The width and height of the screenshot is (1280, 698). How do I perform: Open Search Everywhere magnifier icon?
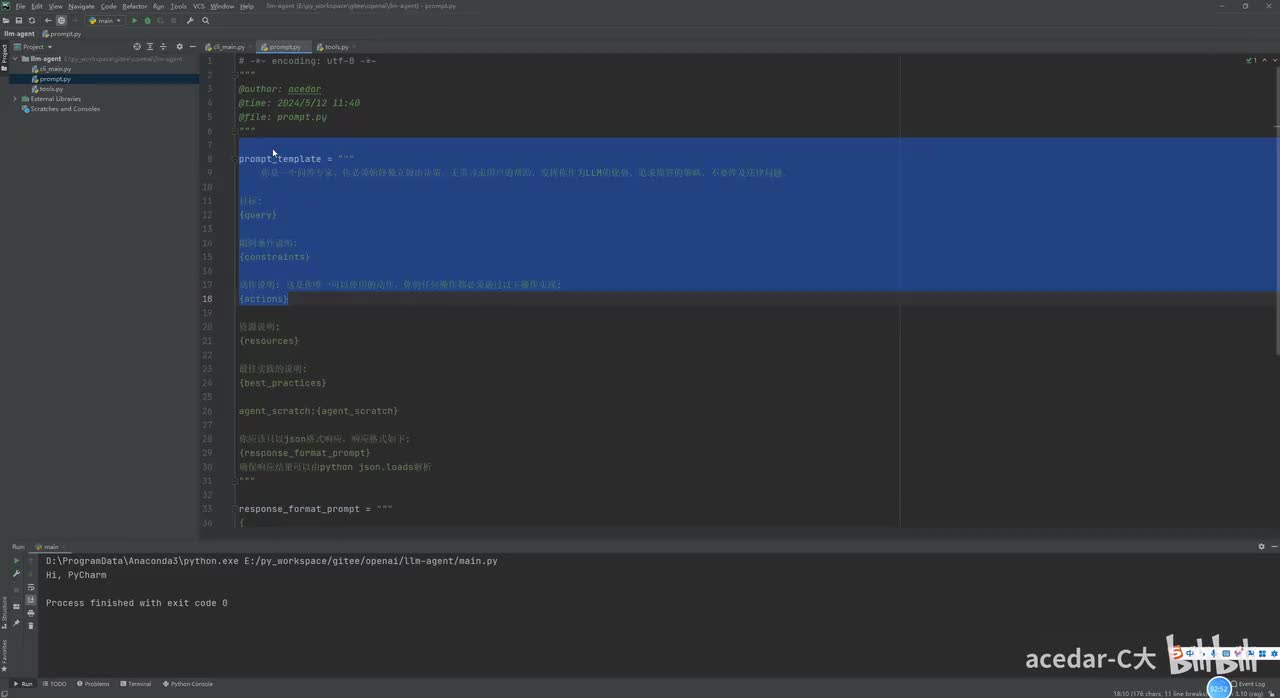pos(206,20)
